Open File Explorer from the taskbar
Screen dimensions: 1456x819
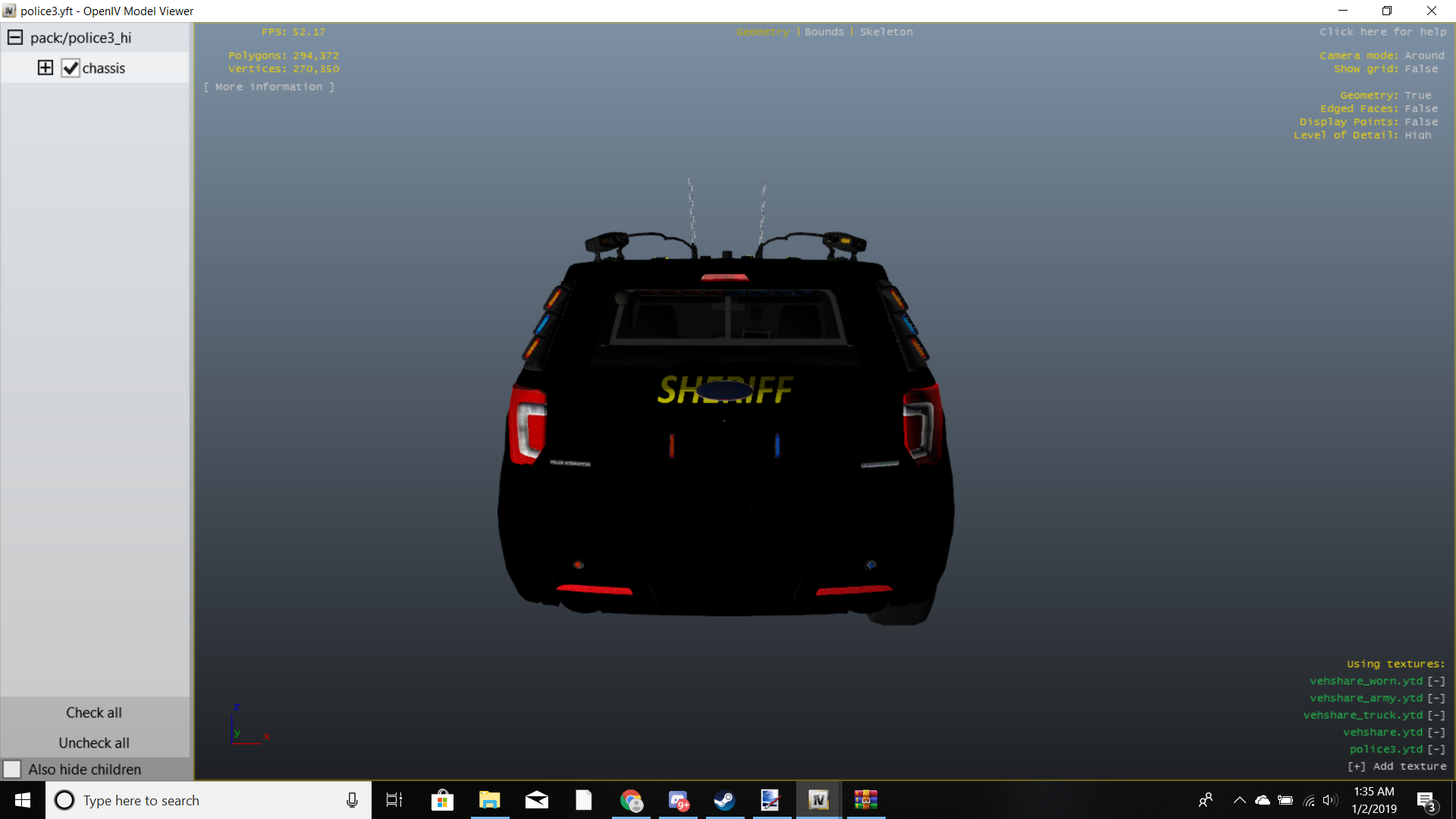(x=490, y=800)
